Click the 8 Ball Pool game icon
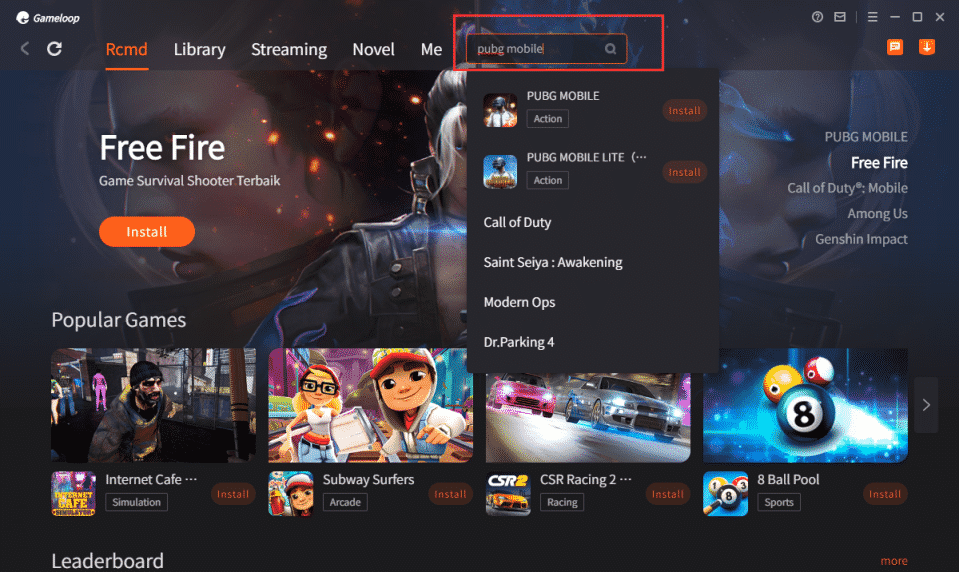This screenshot has height=572, width=959. pyautogui.click(x=725, y=494)
